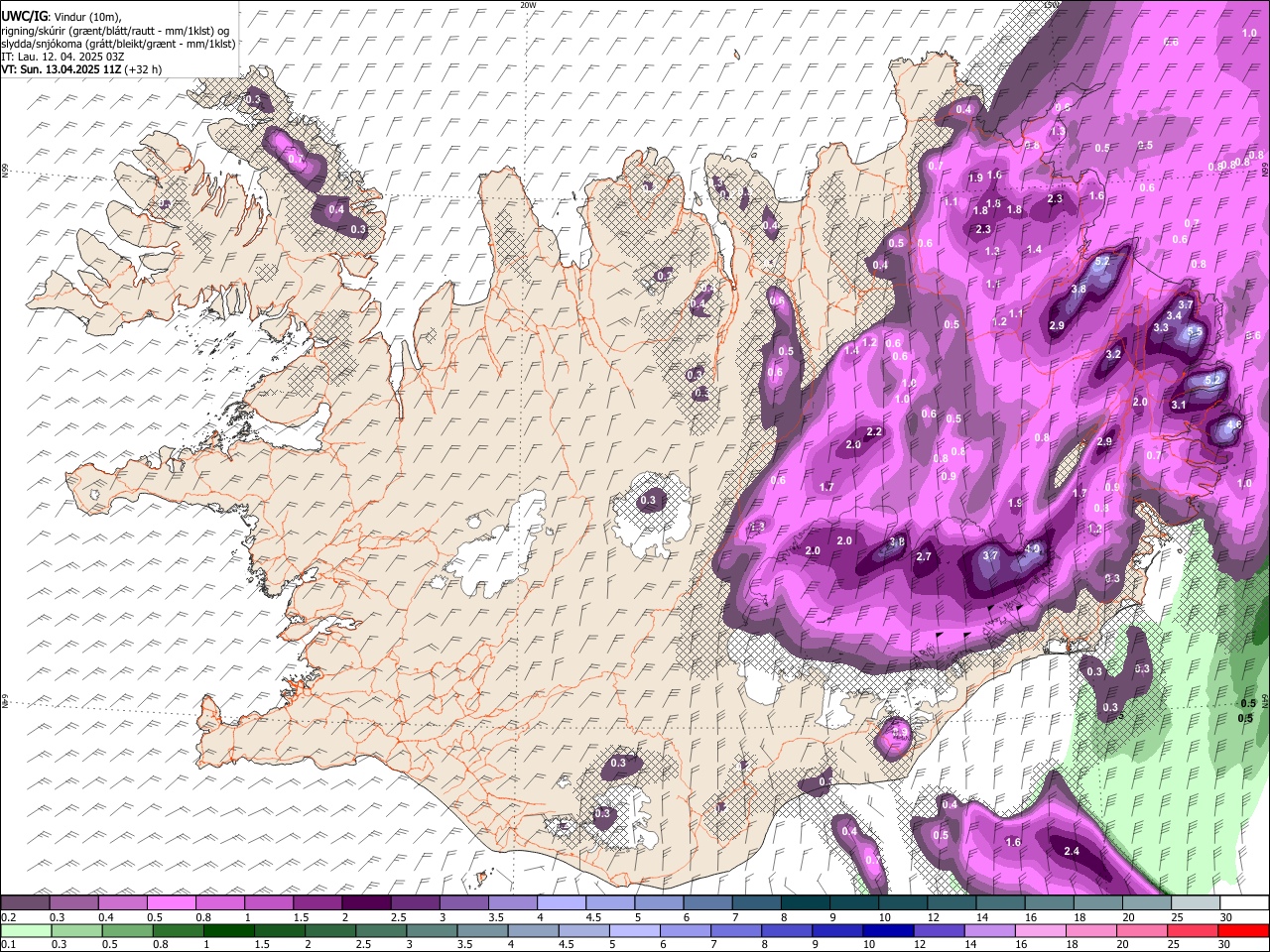This screenshot has width=1270, height=952.
Task: Pick the dark grey-purple swatch labeled 0.2
Action: (25, 903)
